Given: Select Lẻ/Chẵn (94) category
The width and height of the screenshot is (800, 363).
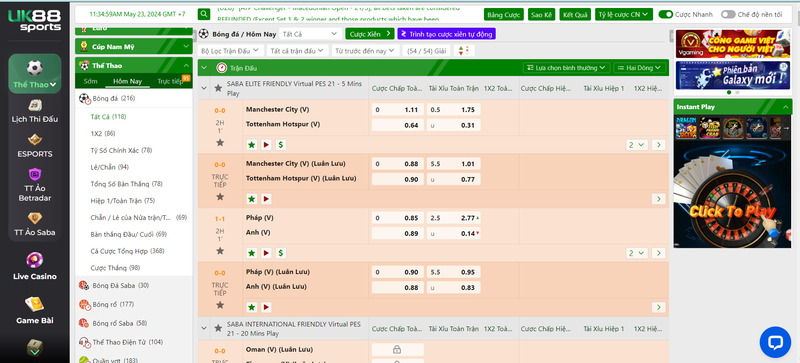Looking at the screenshot, I should (x=109, y=167).
